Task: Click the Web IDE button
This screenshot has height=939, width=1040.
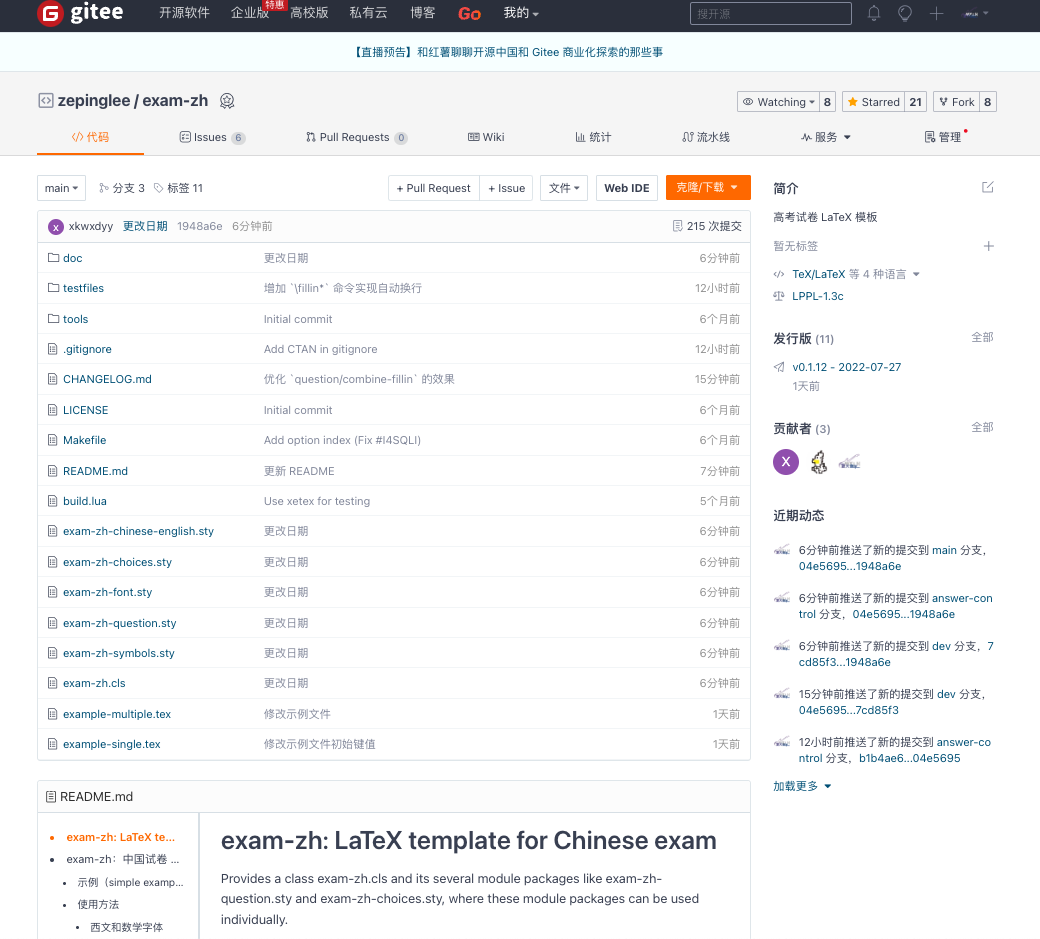Action: pos(627,188)
